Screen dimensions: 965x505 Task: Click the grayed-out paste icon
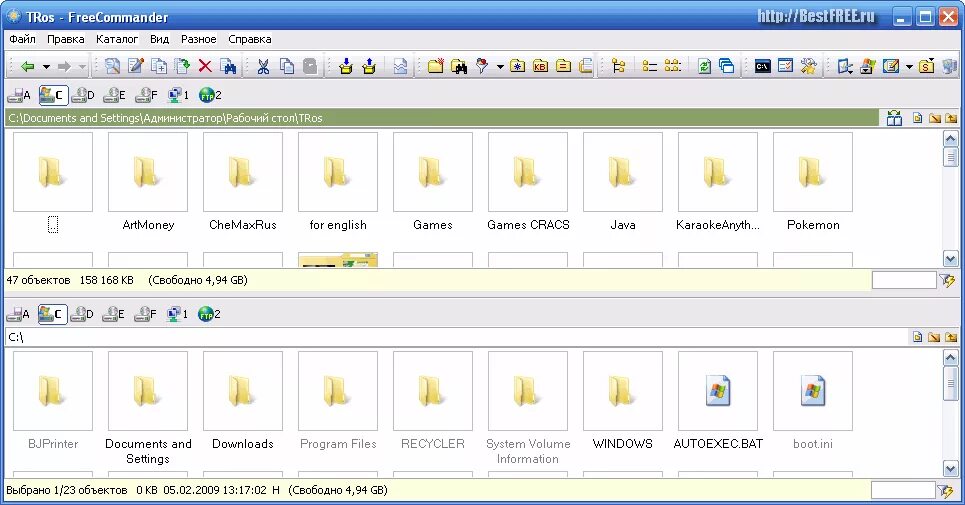pyautogui.click(x=310, y=66)
